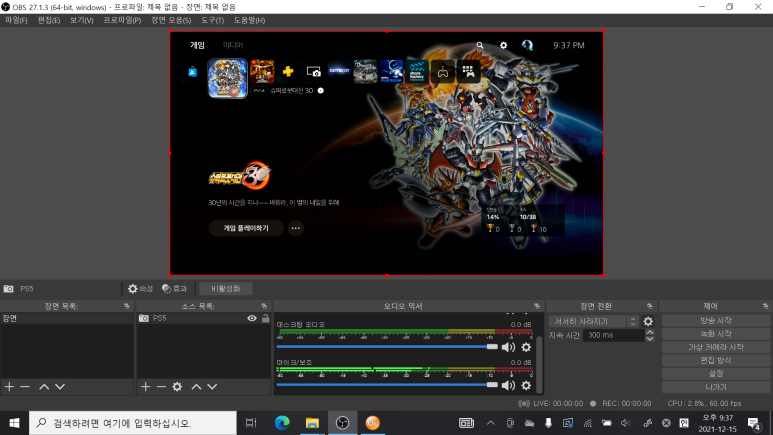Open 데스크탑 오디오 settings gear

coord(527,347)
